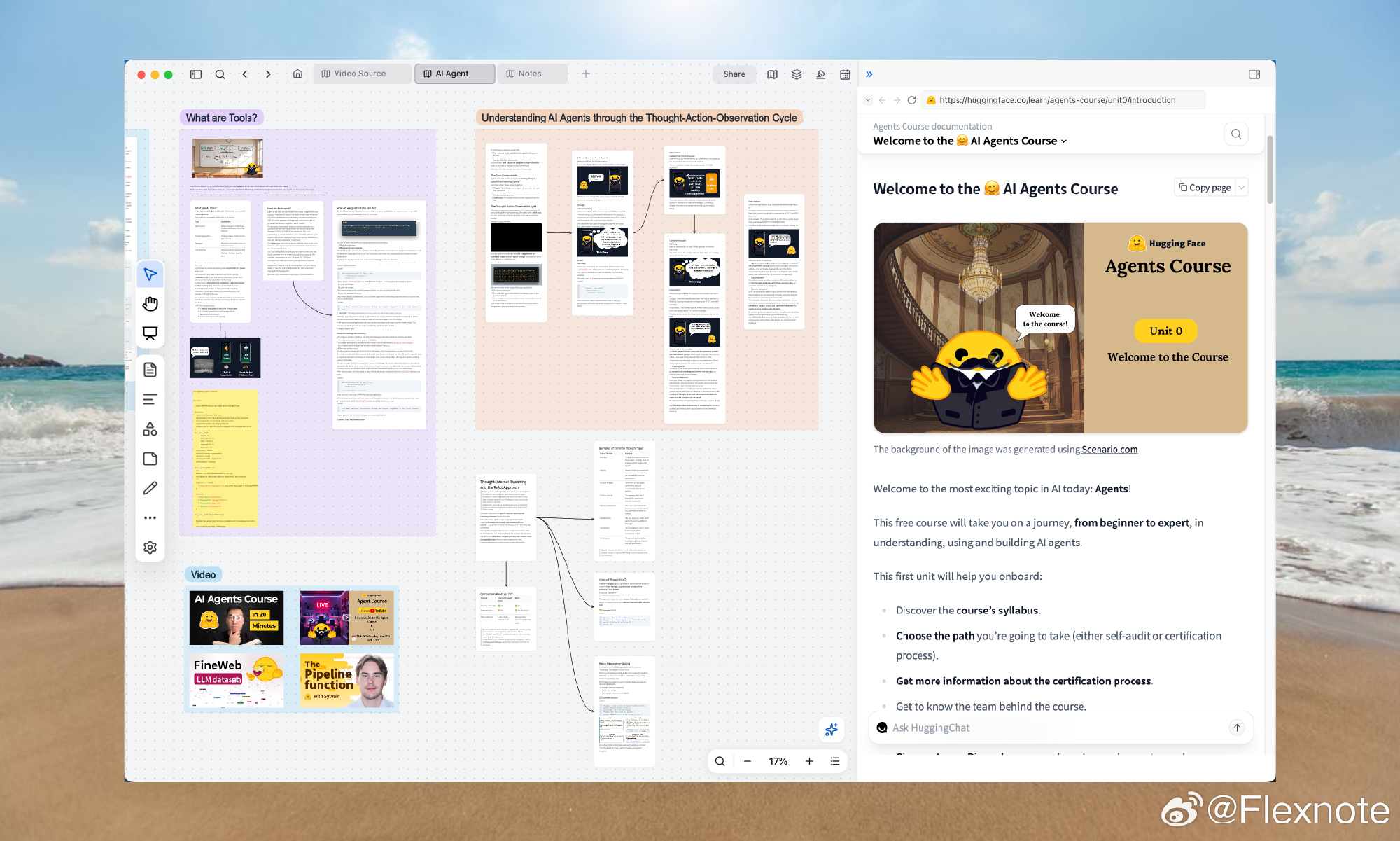Open the canvas outline list icon
Screen dimensions: 1400x841
[x=835, y=761]
